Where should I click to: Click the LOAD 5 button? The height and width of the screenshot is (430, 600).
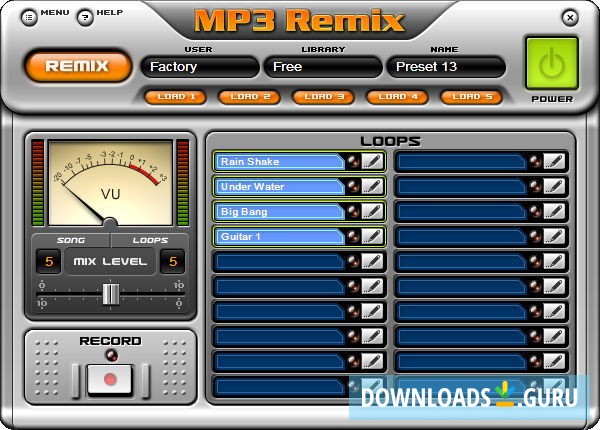click(x=471, y=97)
